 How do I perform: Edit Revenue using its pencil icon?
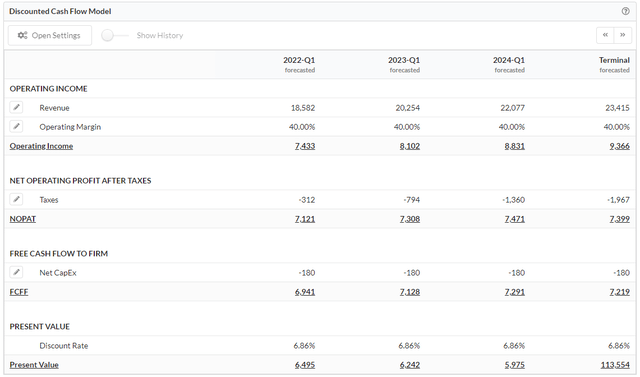pyautogui.click(x=16, y=107)
